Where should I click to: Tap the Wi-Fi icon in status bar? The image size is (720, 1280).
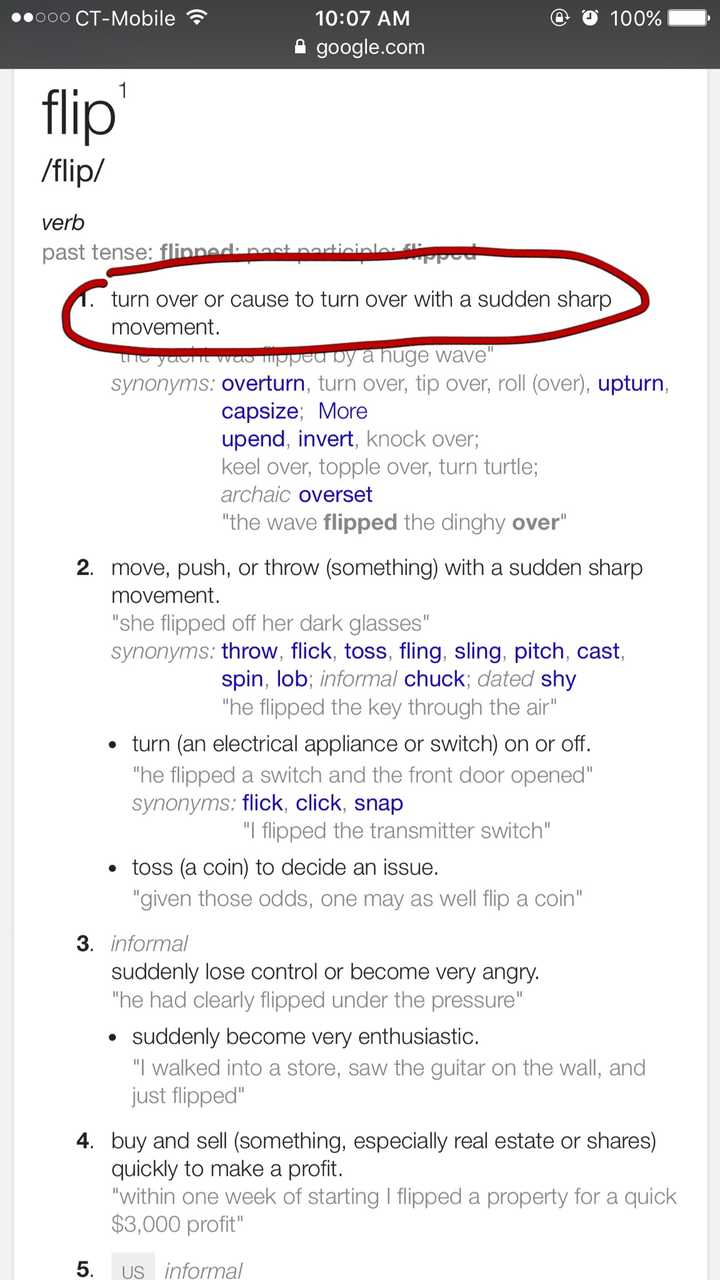click(x=197, y=18)
